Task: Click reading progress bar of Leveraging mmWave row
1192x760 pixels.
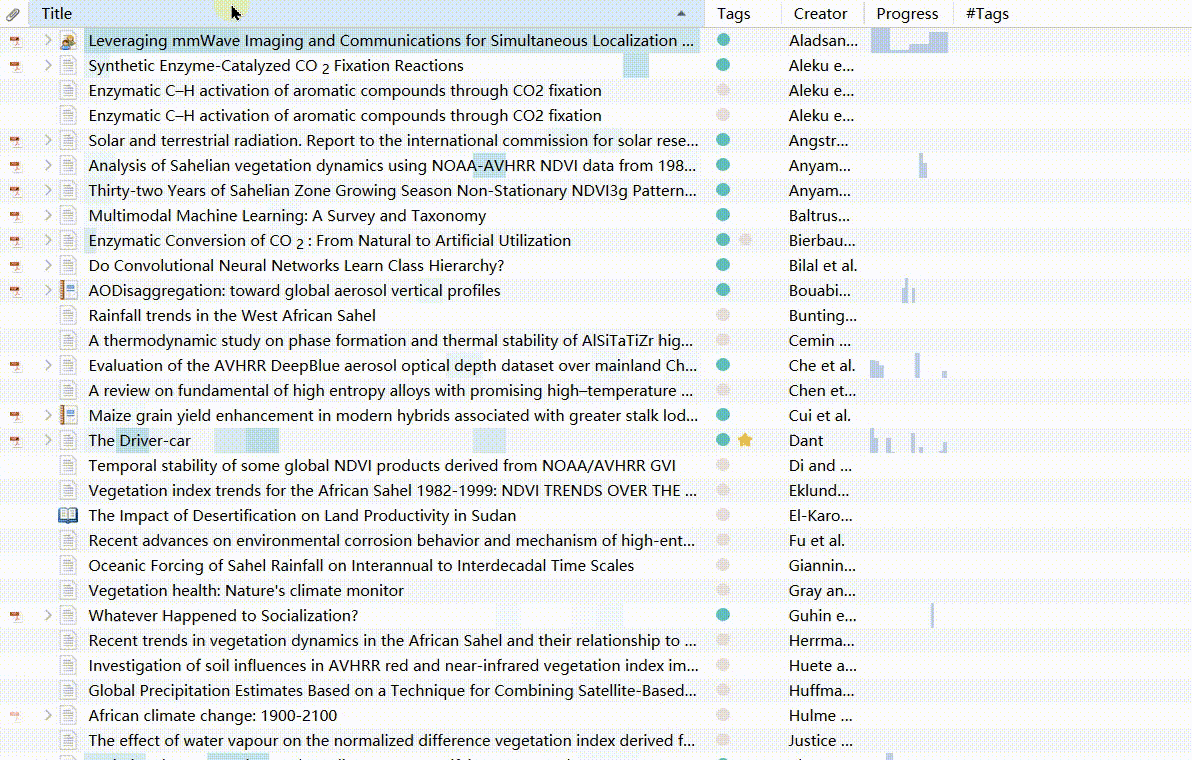Action: [x=909, y=42]
